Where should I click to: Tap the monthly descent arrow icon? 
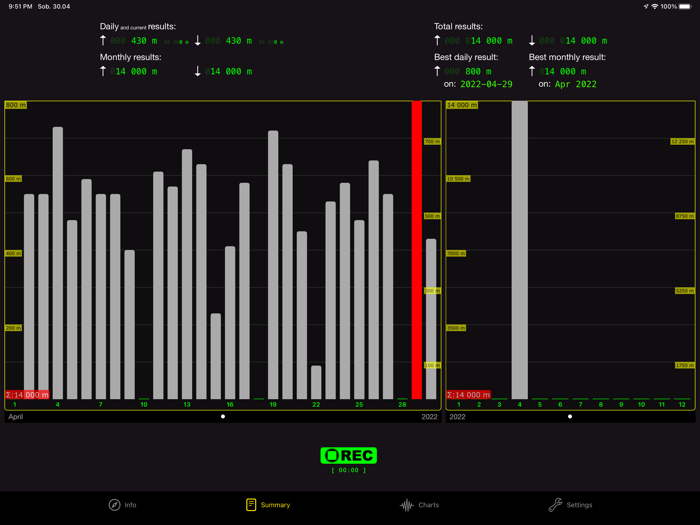pyautogui.click(x=198, y=71)
